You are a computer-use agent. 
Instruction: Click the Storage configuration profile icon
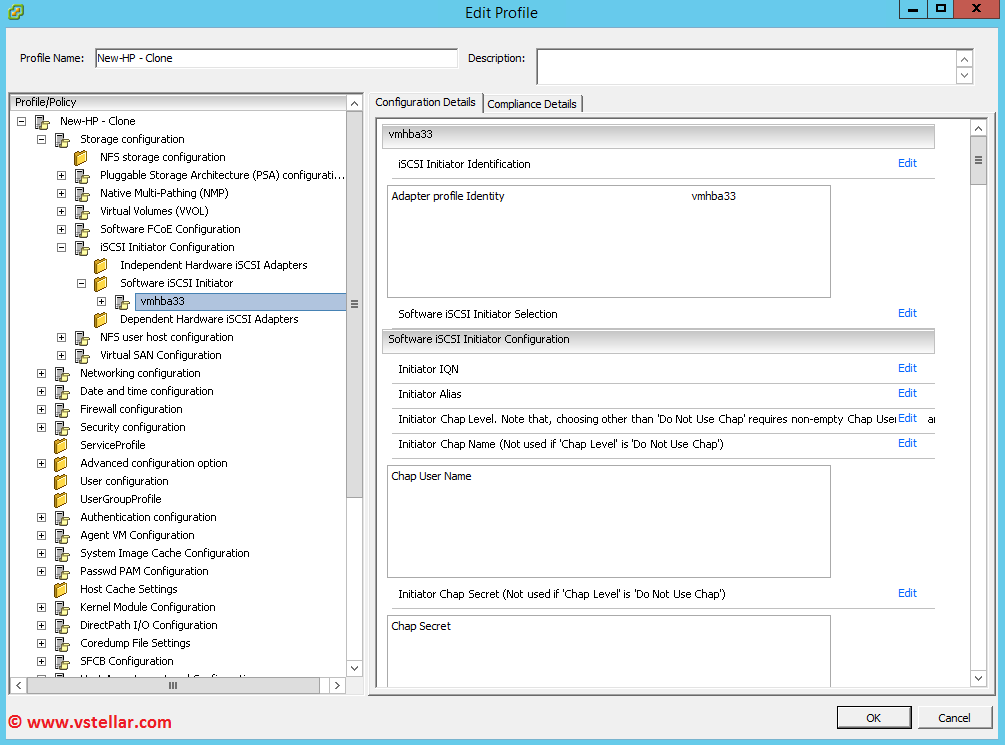tap(62, 140)
